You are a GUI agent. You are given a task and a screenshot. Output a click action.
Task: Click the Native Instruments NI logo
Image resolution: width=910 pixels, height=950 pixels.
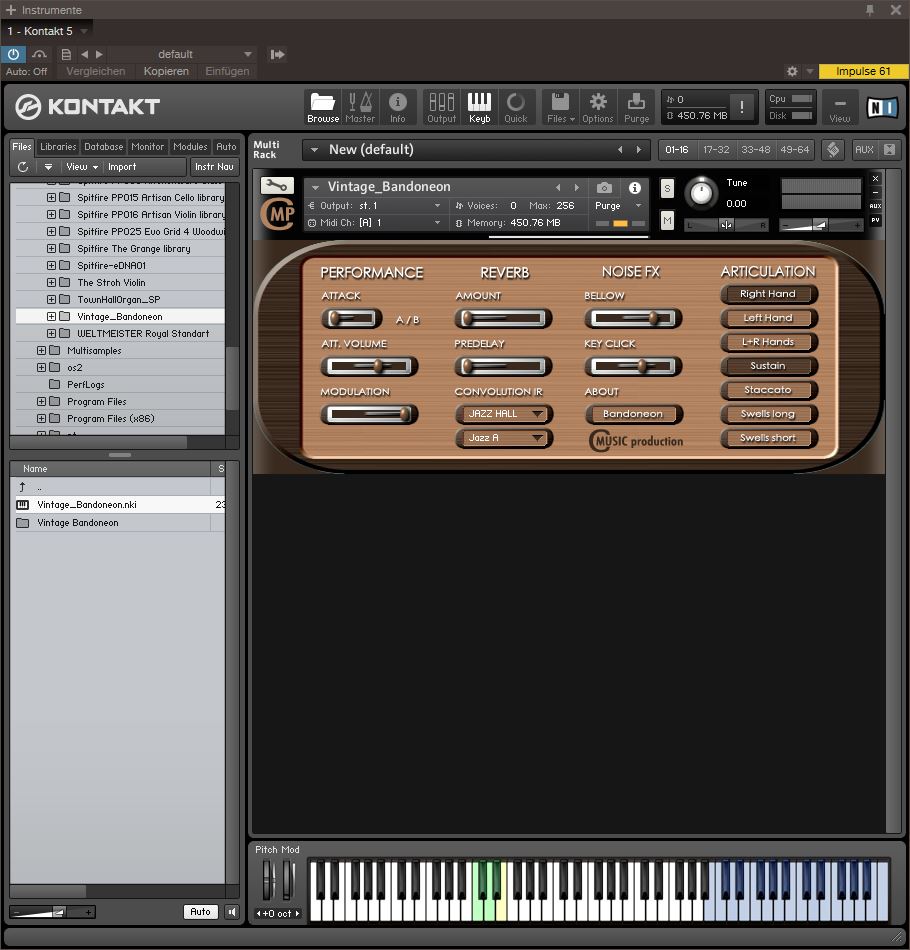pos(882,107)
